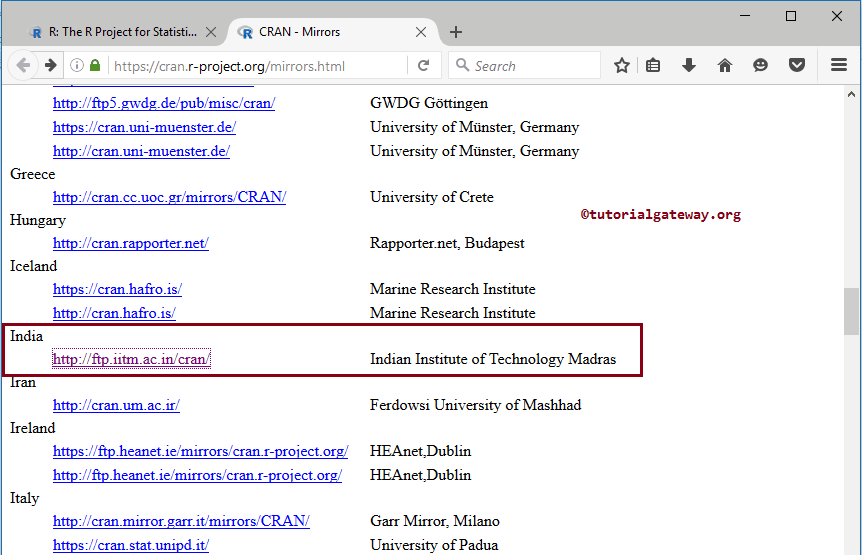Click the 'India' country heading
The height and width of the screenshot is (555, 862).
click(26, 336)
